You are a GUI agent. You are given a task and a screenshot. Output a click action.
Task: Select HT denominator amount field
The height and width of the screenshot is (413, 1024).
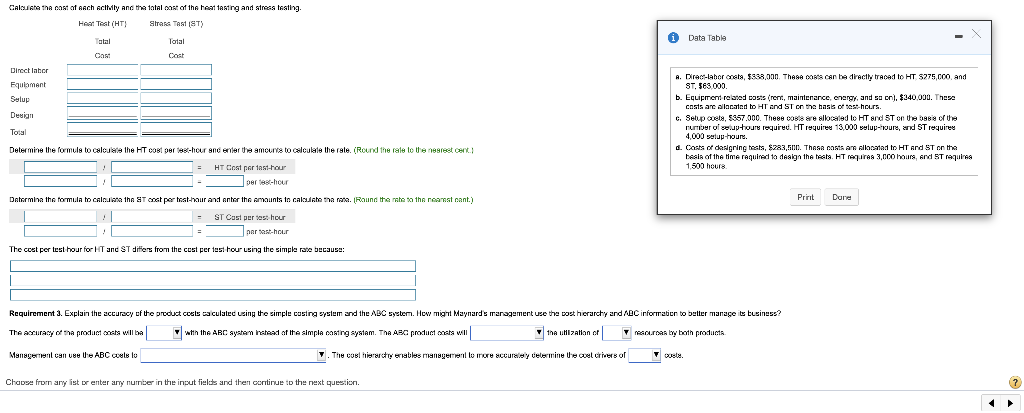point(152,181)
